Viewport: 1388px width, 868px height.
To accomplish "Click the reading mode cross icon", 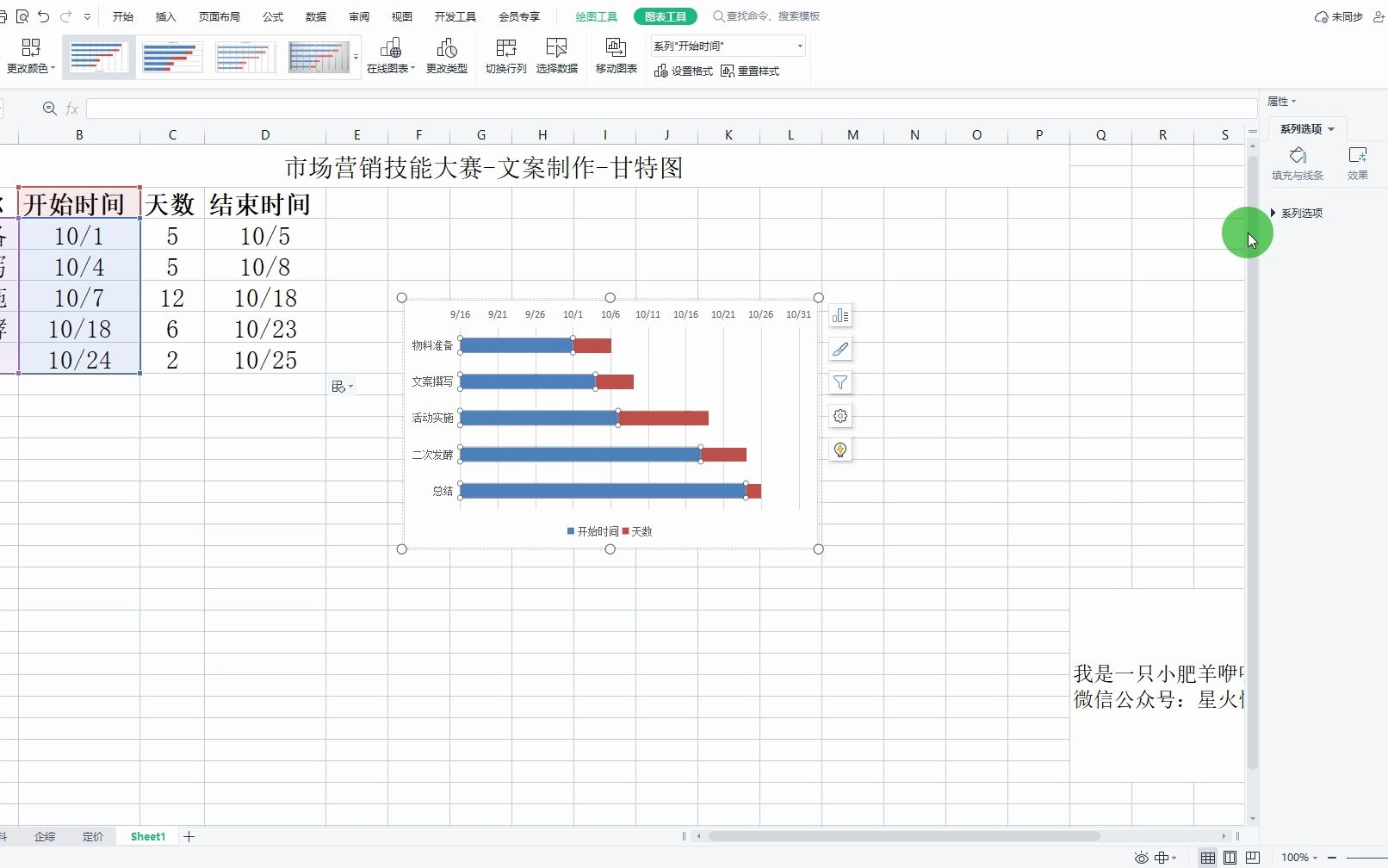I will point(1162,858).
